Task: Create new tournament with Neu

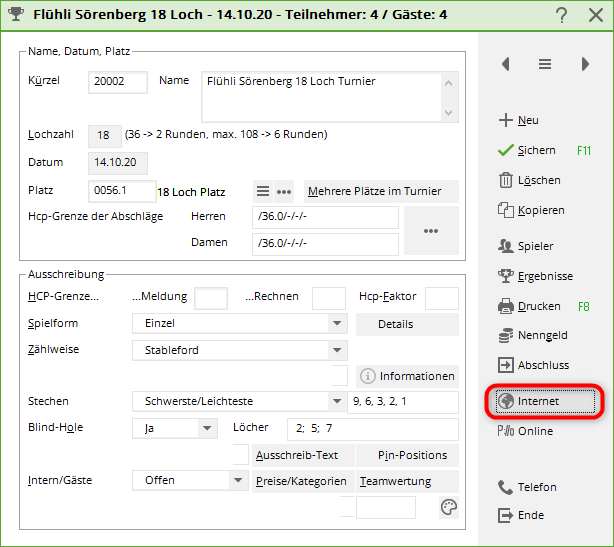Action: [x=518, y=120]
